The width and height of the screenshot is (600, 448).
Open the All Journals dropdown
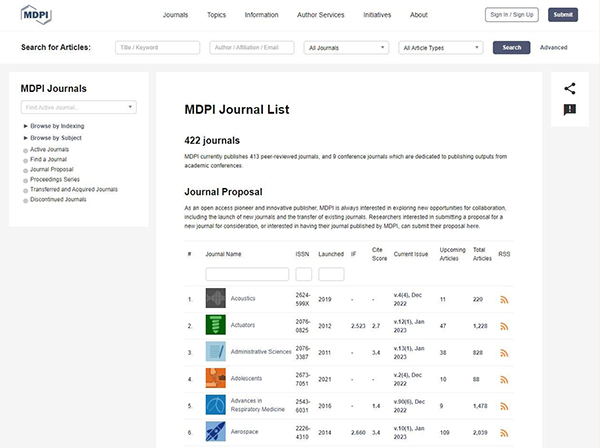tap(346, 48)
